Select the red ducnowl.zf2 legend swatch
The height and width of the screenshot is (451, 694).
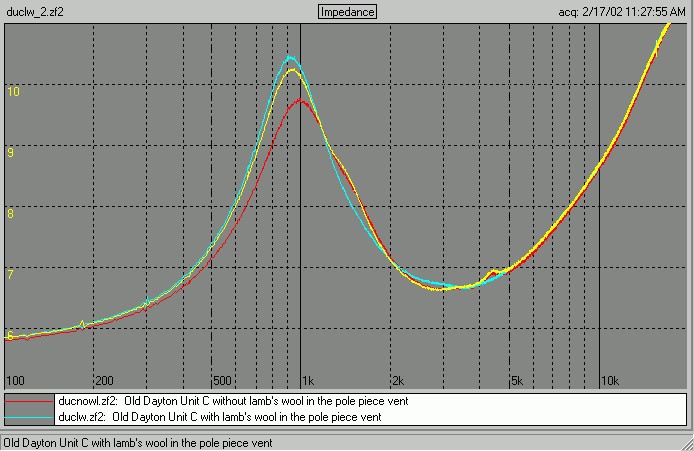click(x=29, y=401)
